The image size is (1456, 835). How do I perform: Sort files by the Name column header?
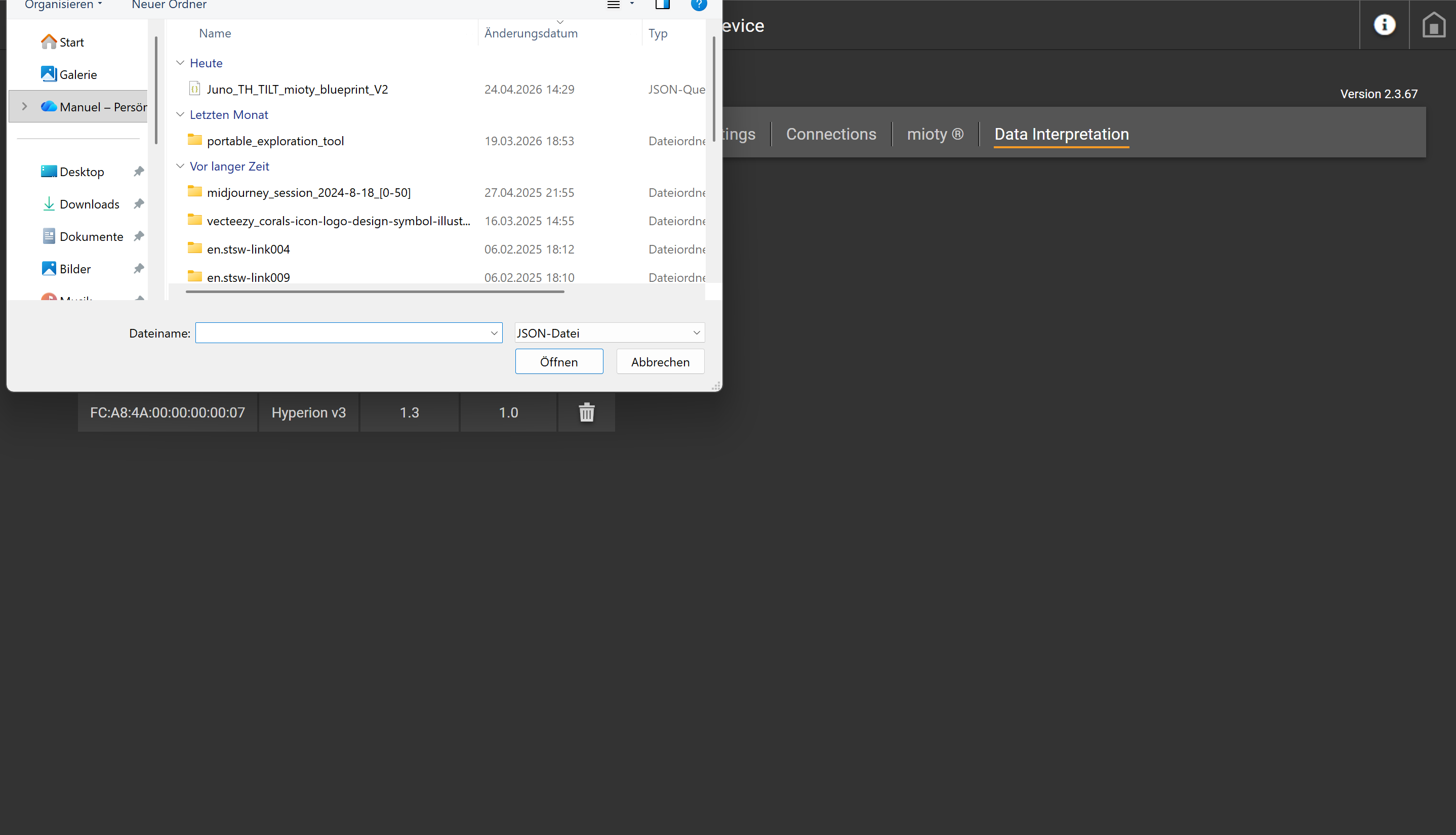[215, 33]
